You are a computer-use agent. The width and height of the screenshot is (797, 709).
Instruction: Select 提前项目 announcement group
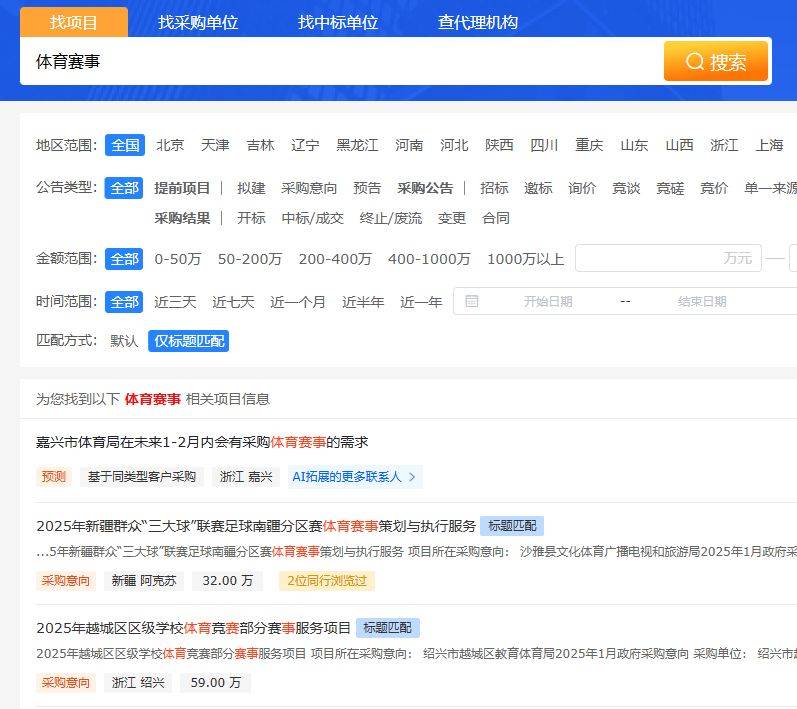click(x=182, y=188)
